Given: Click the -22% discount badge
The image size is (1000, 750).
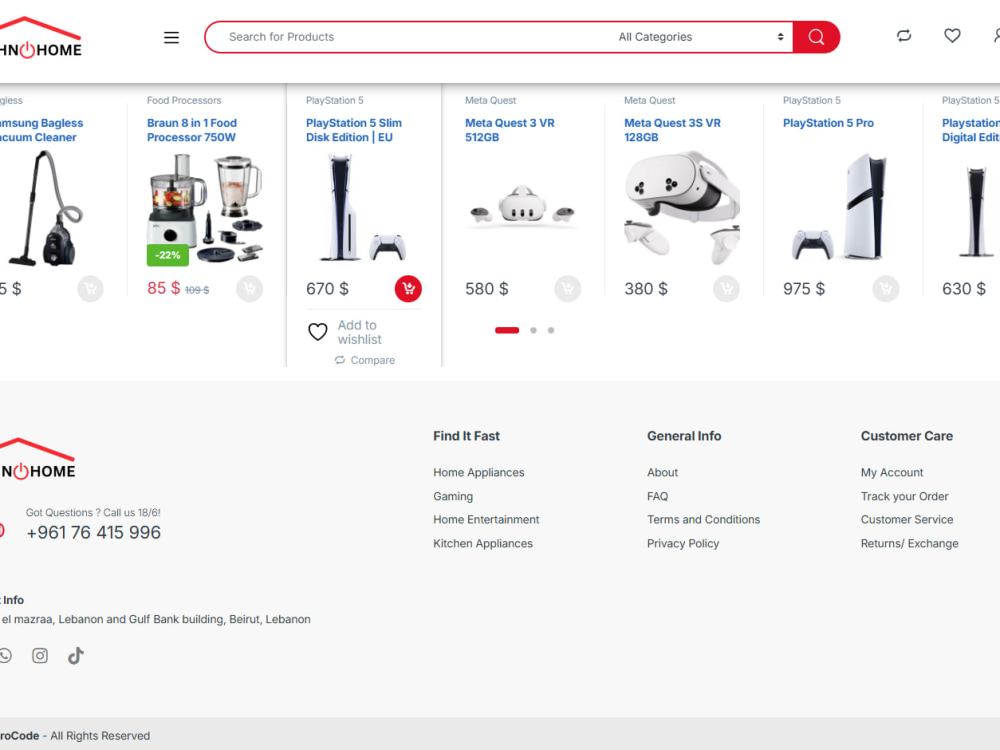Looking at the screenshot, I should click(168, 255).
